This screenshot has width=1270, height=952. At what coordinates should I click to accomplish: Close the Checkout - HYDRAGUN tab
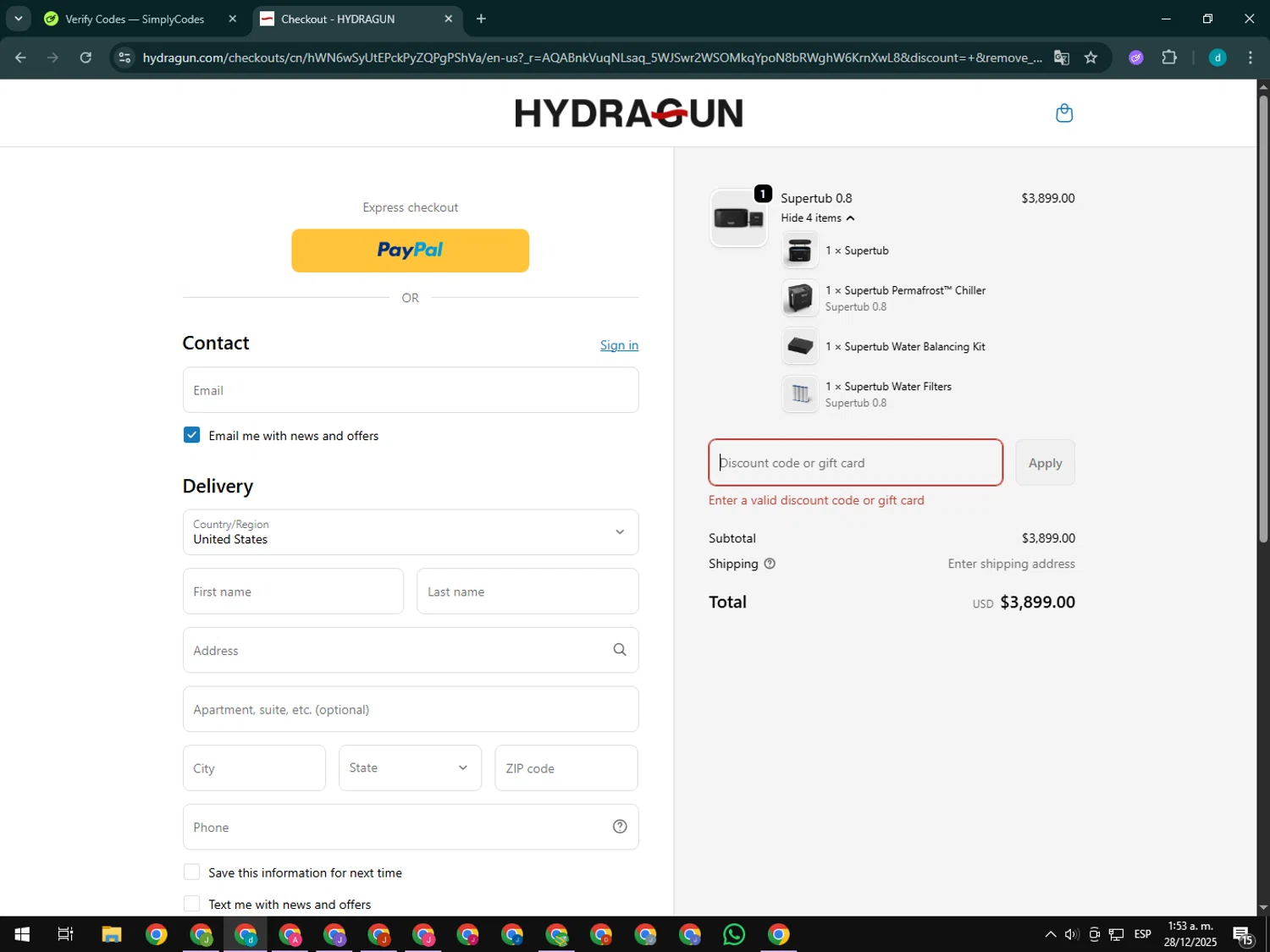tap(449, 19)
